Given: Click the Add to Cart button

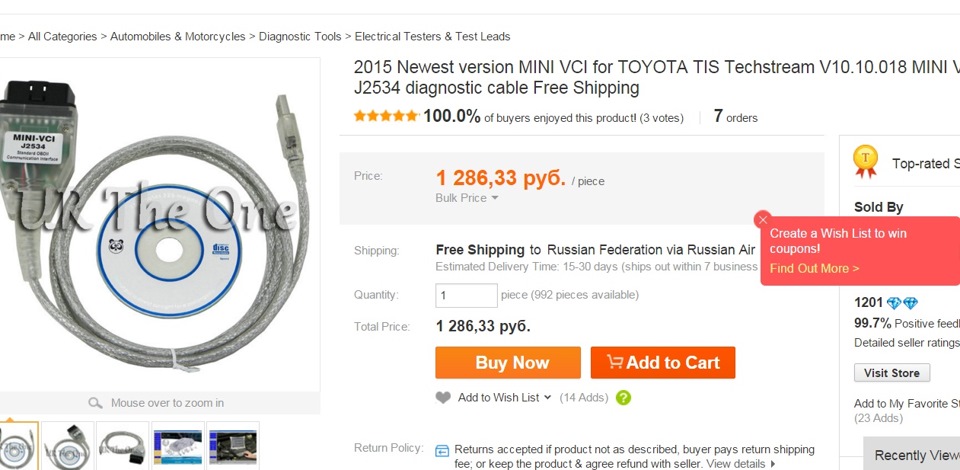Looking at the screenshot, I should coord(663,363).
